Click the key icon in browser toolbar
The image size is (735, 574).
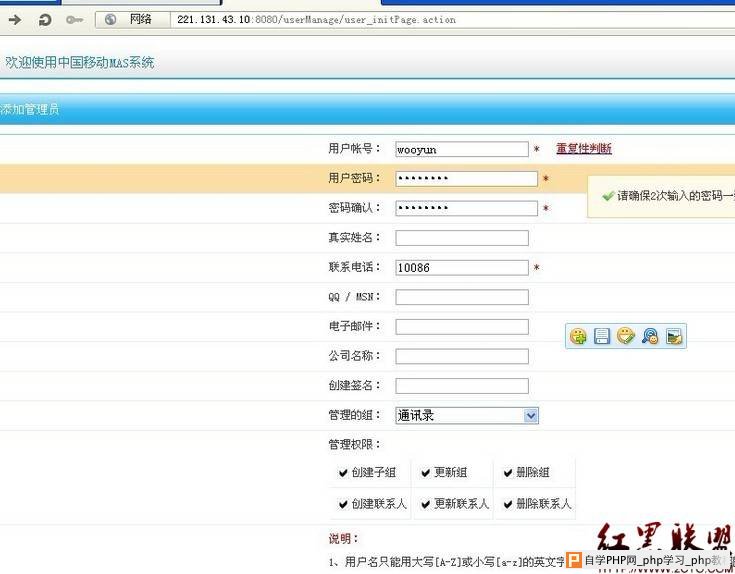pos(74,20)
